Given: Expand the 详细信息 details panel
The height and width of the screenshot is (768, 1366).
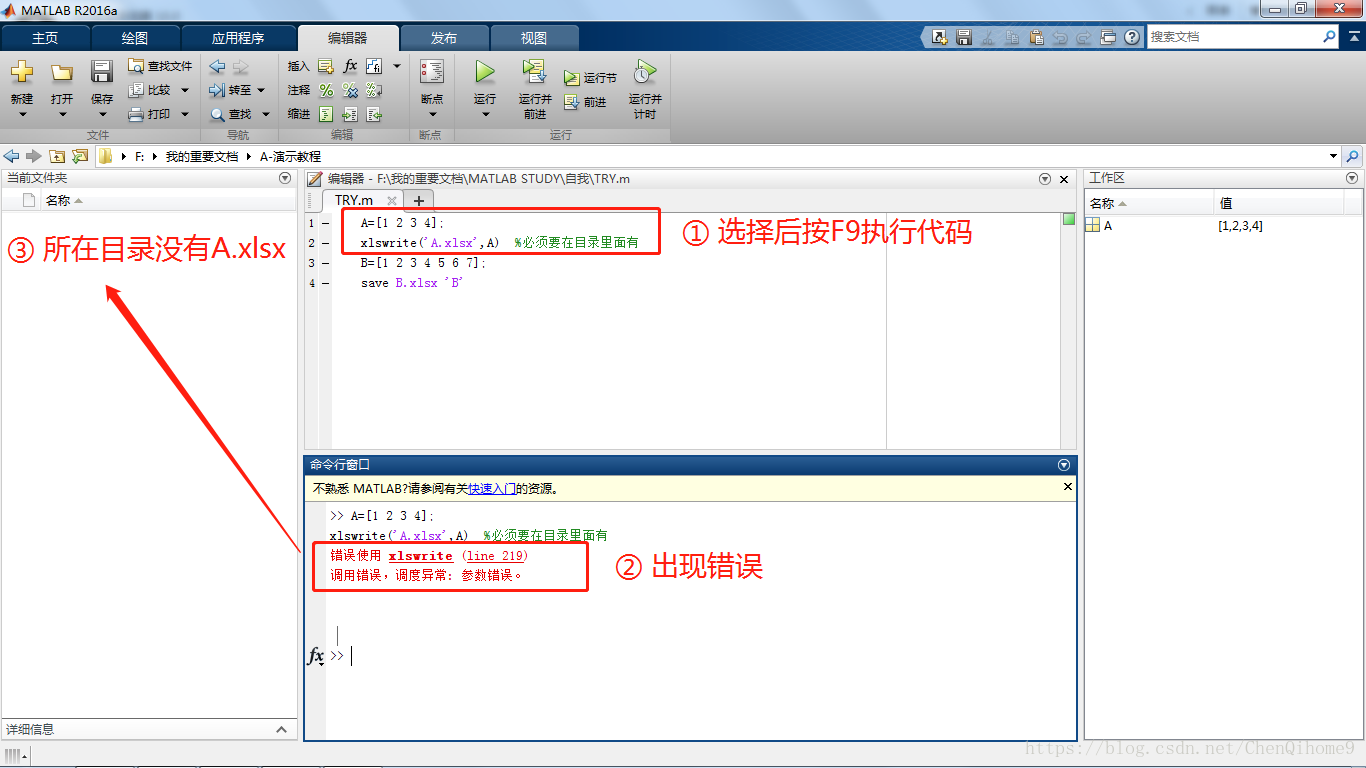Looking at the screenshot, I should pos(282,730).
